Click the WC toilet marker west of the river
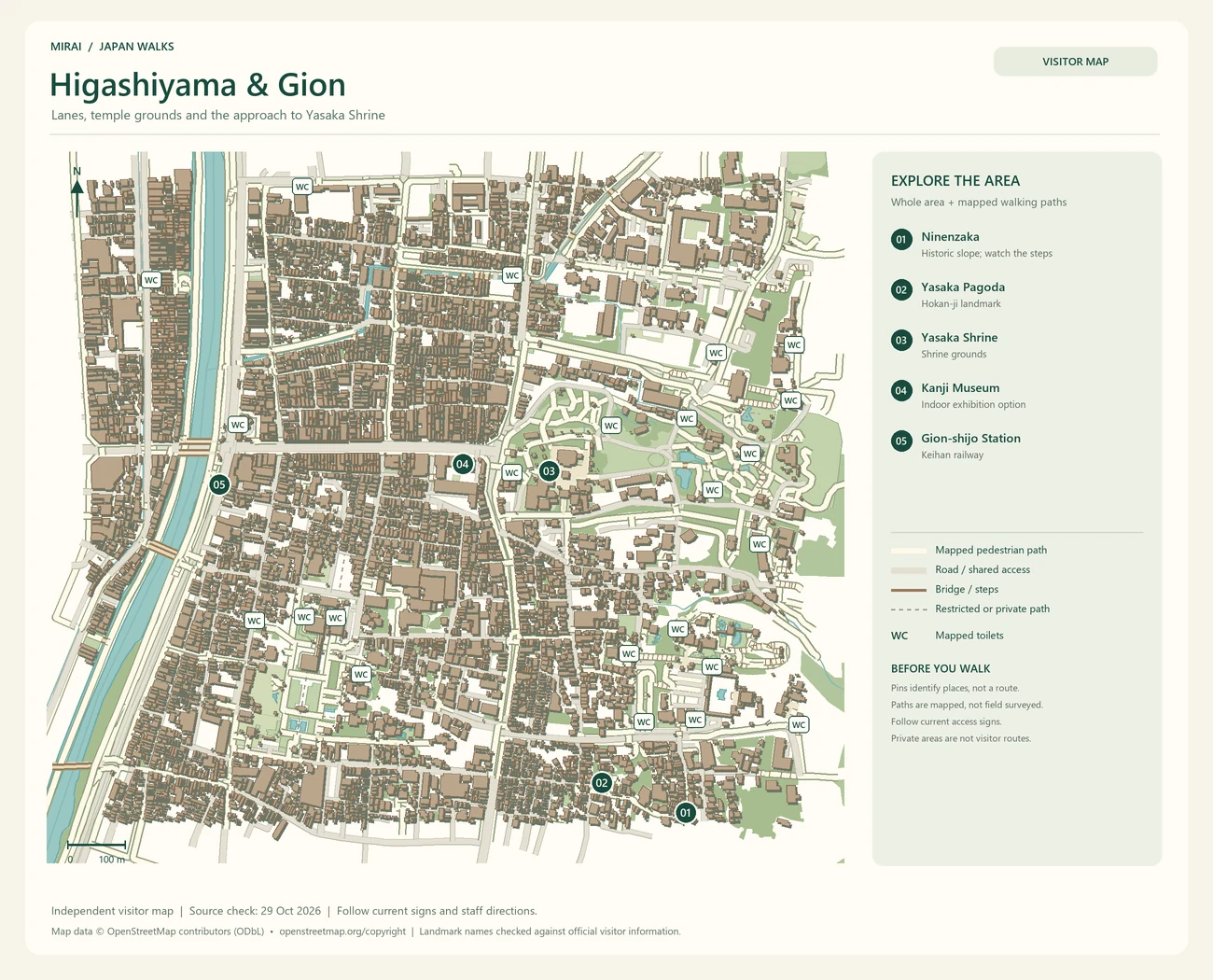Image resolution: width=1213 pixels, height=980 pixels. tap(151, 280)
